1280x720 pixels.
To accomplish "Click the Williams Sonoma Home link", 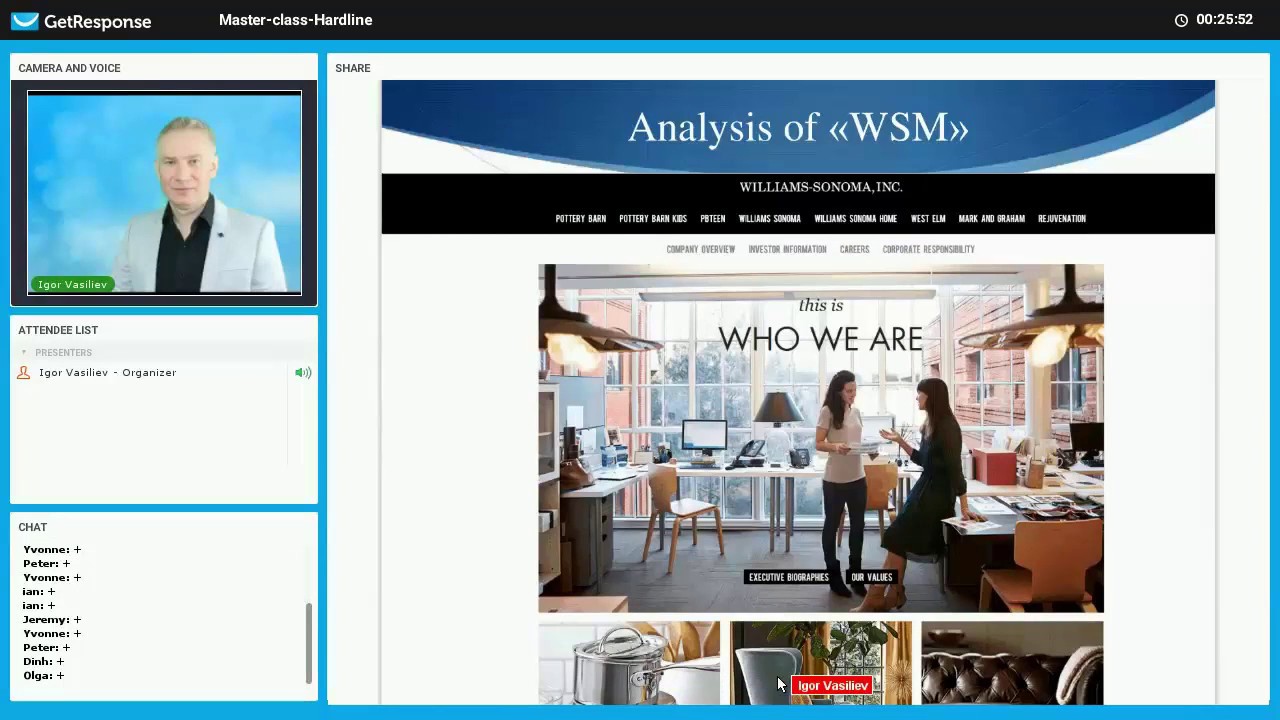I will pos(856,219).
